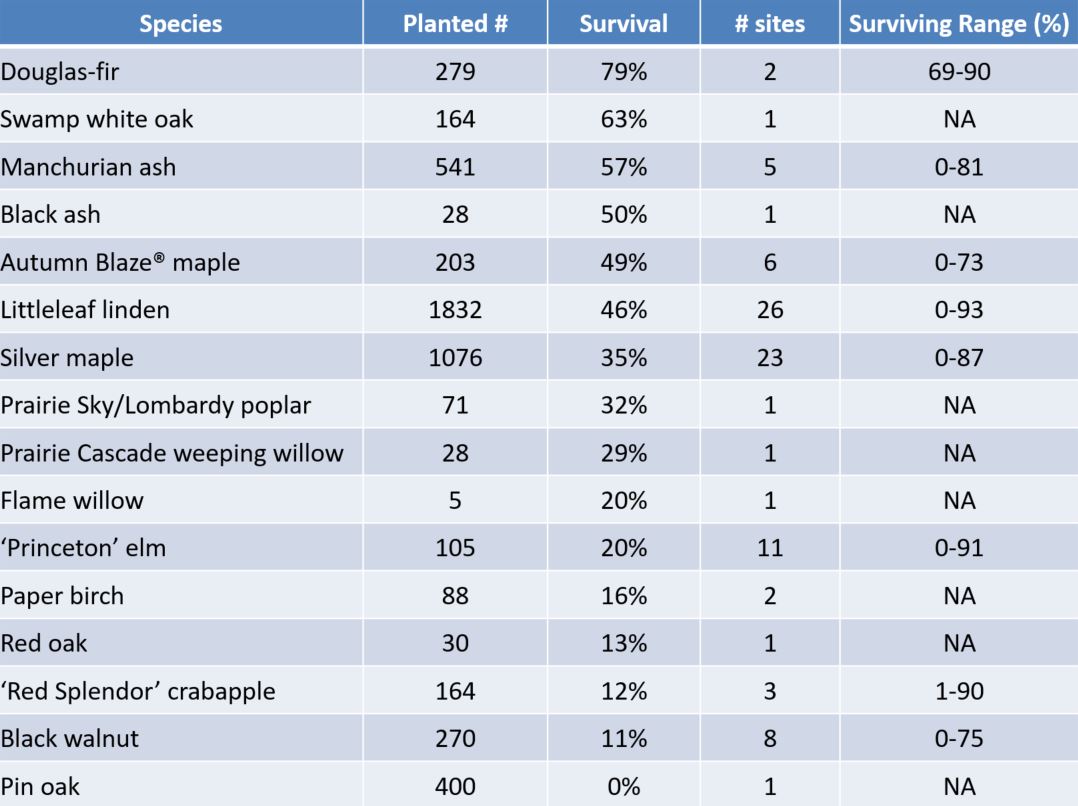Click the Surviving Range (%) header
Image resolution: width=1078 pixels, height=806 pixels.
coord(959,24)
